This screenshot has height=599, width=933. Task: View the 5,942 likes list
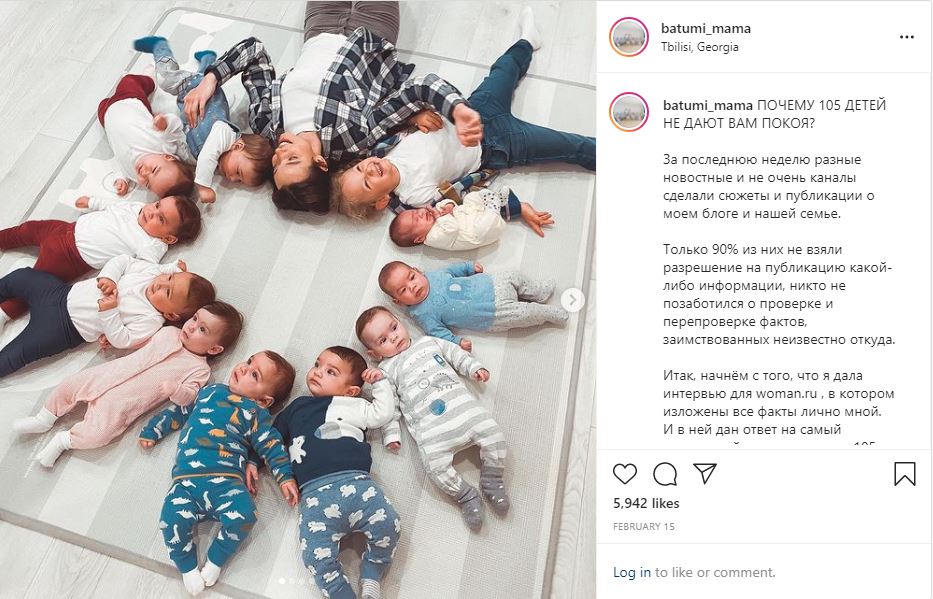click(646, 503)
